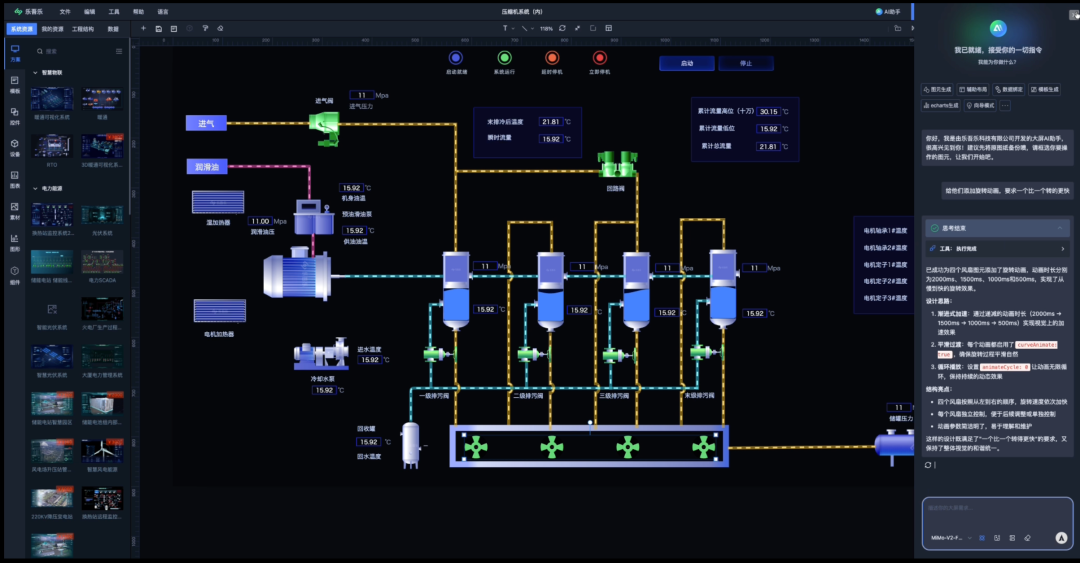This screenshot has width=1080, height=563.
Task: Collapse the 电力能源 category
Action: (35, 188)
